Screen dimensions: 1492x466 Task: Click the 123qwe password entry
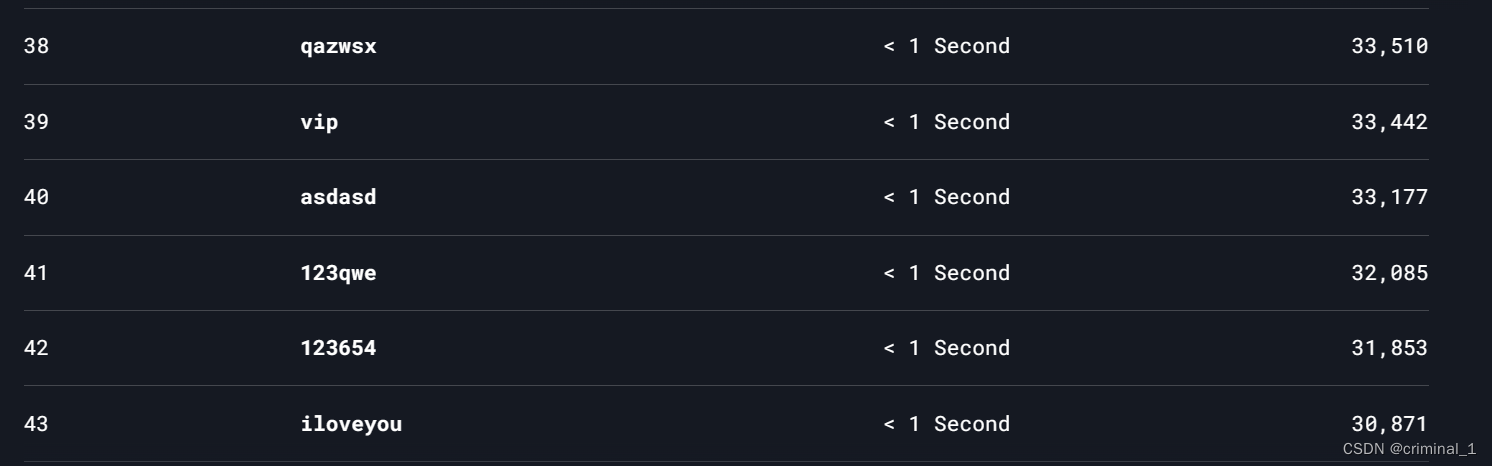click(338, 273)
